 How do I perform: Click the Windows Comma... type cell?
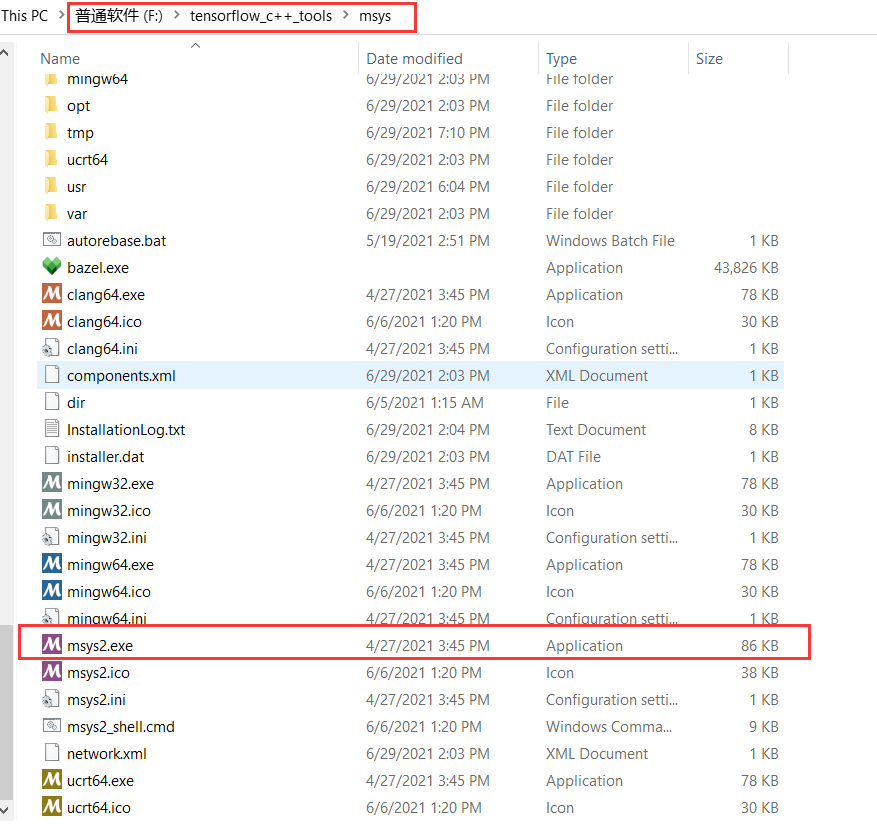point(609,727)
